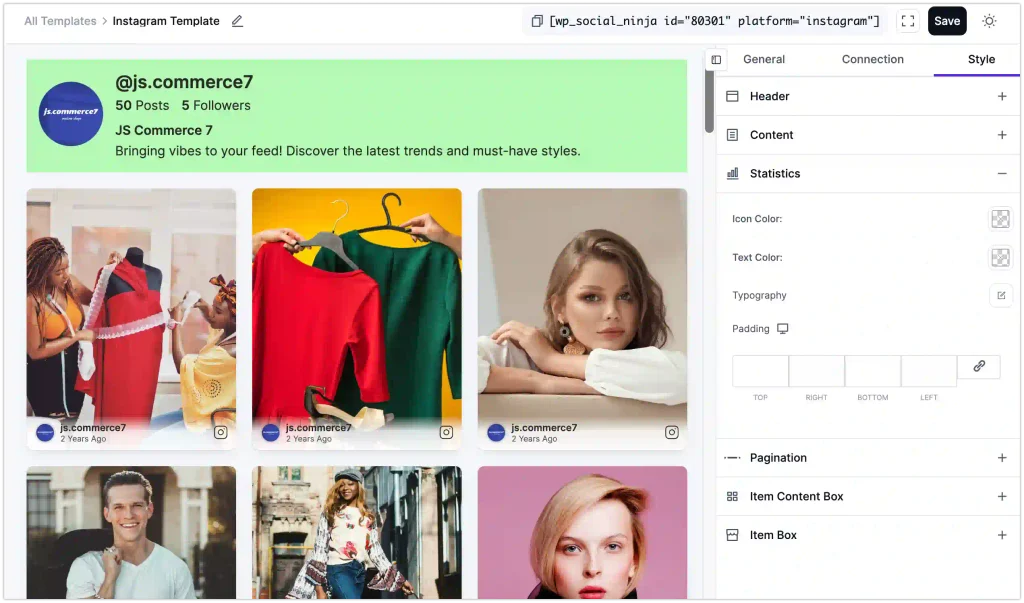Click small avatar on red shirts post
The image size is (1024, 603).
point(270,432)
